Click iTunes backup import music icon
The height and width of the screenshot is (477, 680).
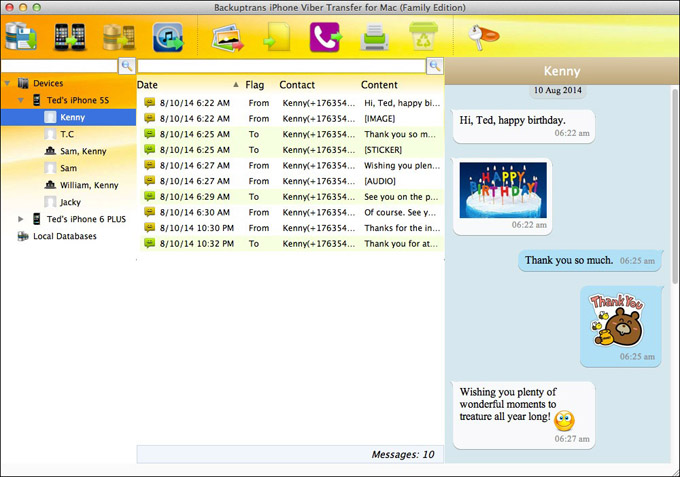click(x=168, y=37)
